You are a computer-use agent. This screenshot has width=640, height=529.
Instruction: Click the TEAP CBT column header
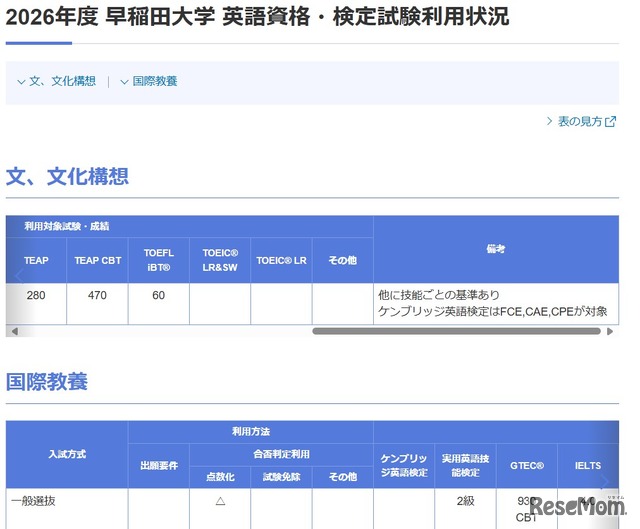pos(98,260)
